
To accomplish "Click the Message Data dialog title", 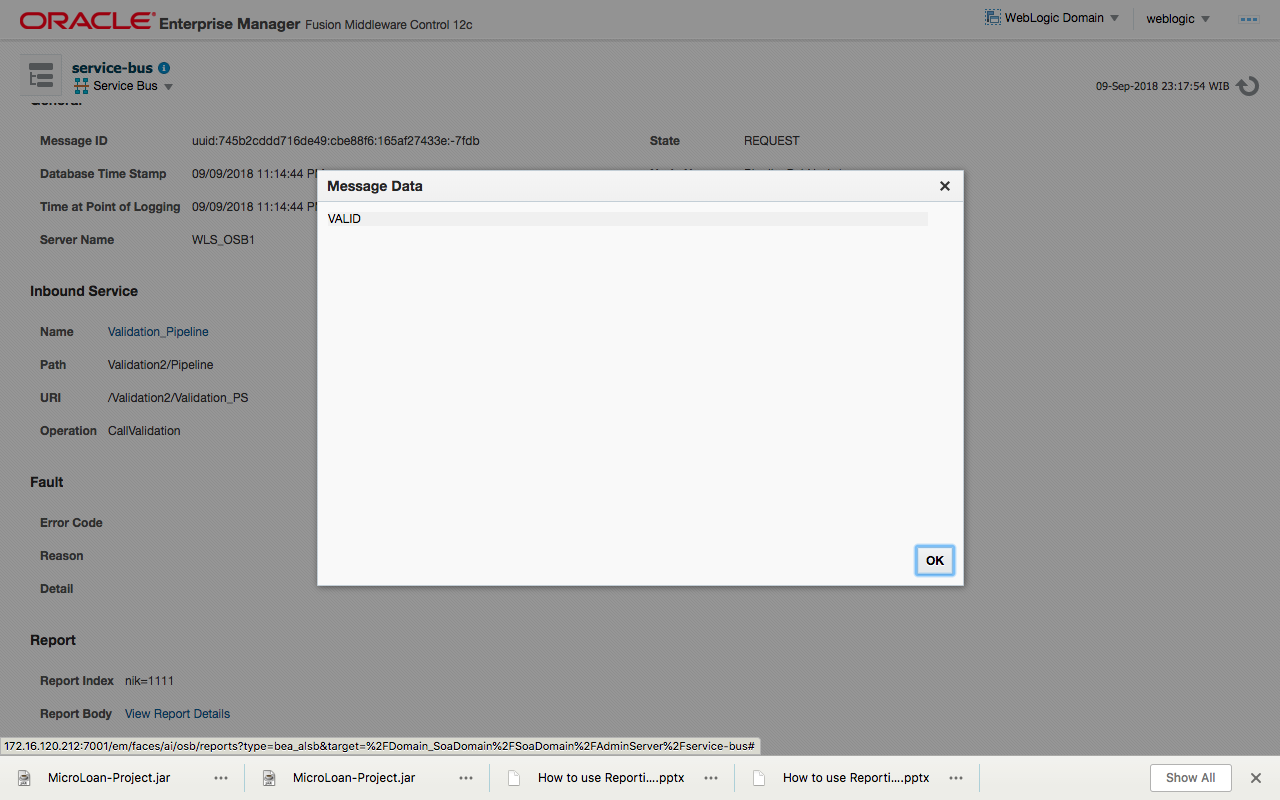I will pos(375,186).
